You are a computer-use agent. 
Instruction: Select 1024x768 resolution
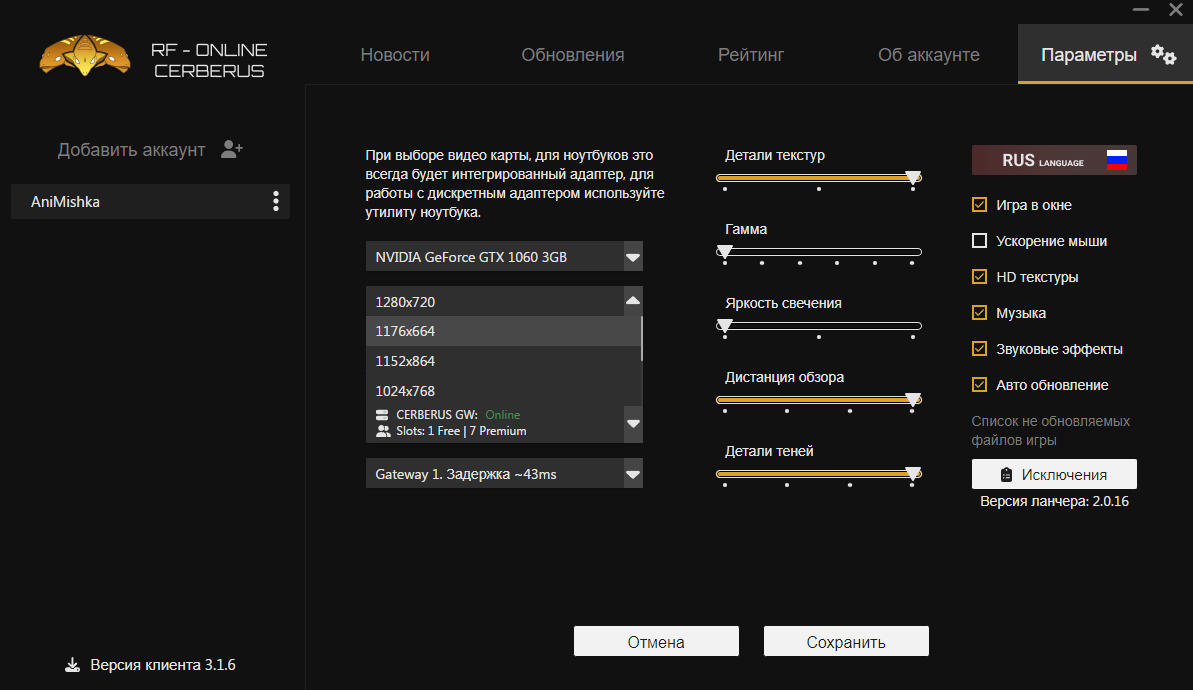pos(503,391)
